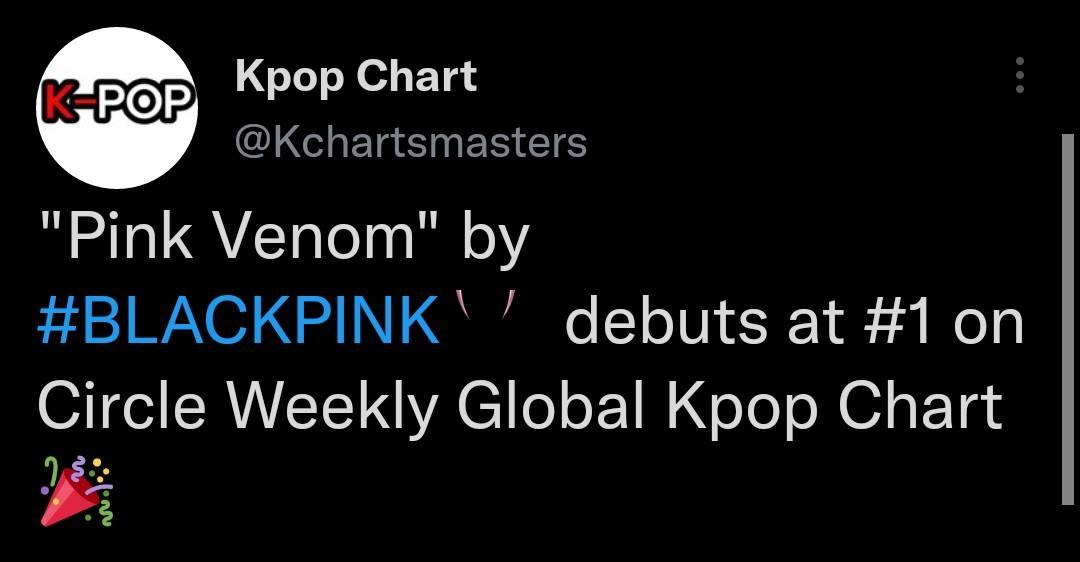This screenshot has width=1080, height=562.
Task: Click the Kpop Chart display name
Action: tap(356, 76)
